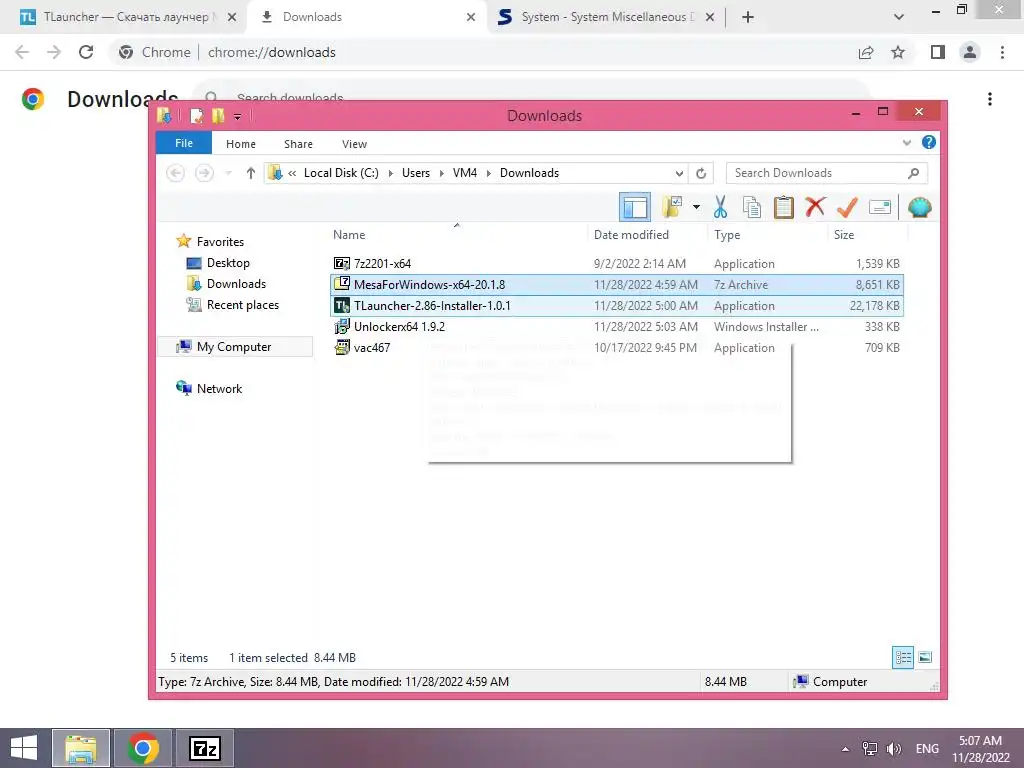Open 7-Zip from the taskbar

(x=205, y=748)
